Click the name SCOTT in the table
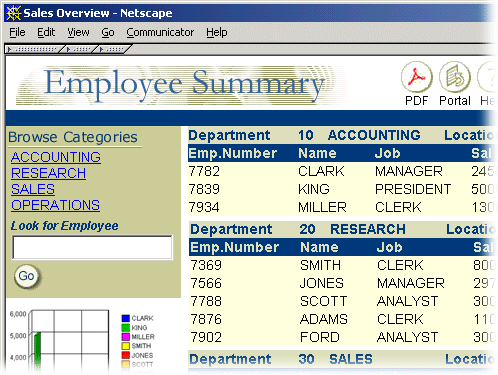 (324, 301)
